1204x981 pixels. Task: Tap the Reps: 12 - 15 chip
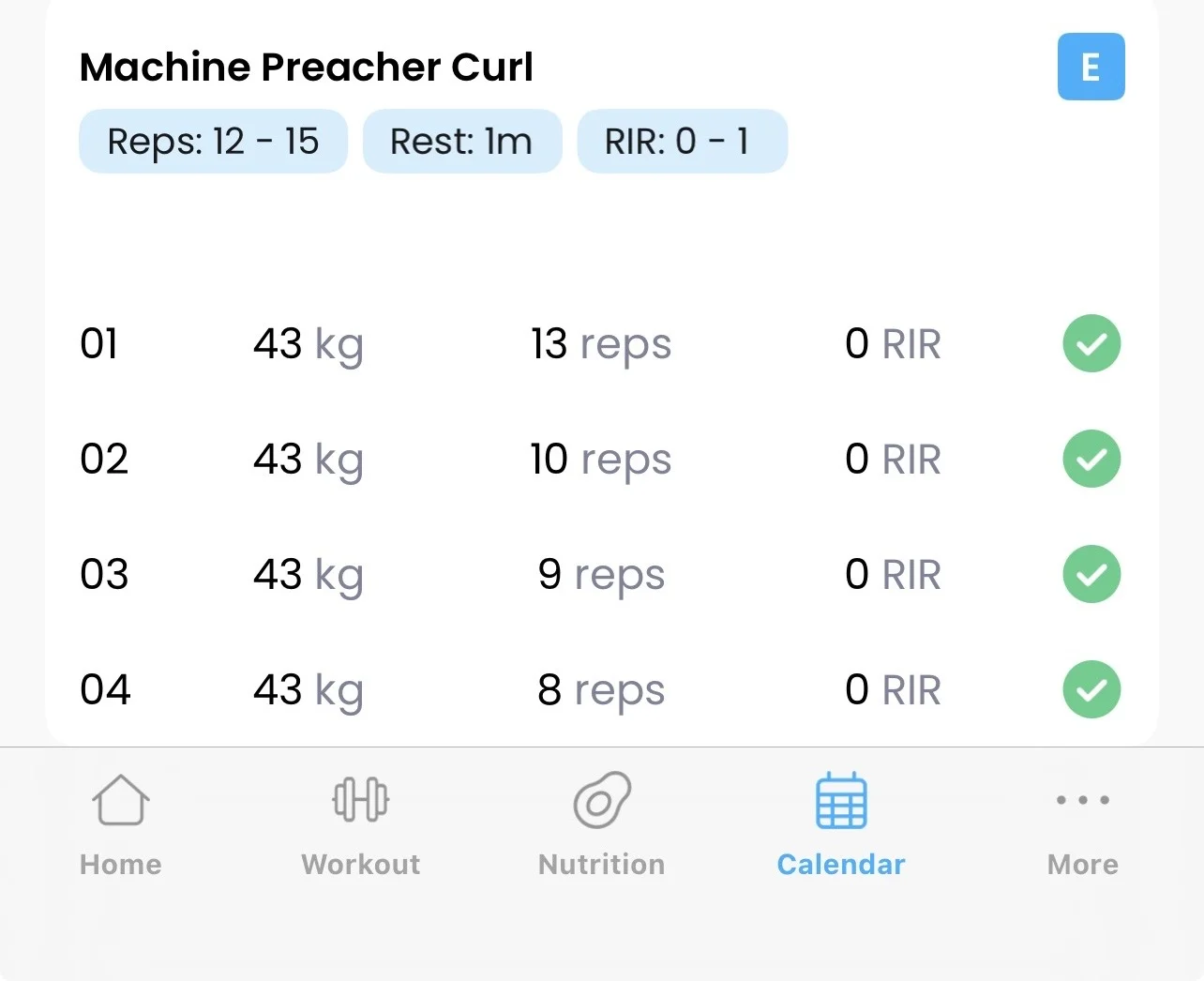coord(213,142)
